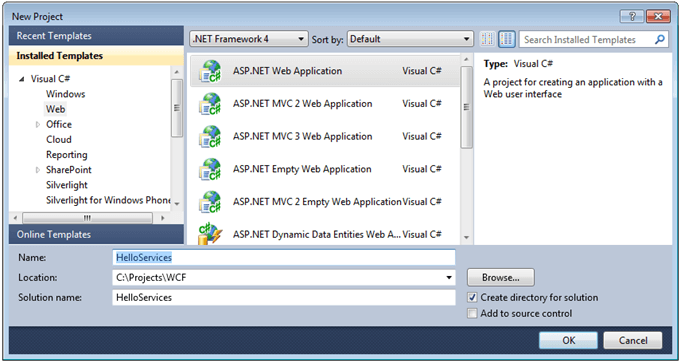The image size is (681, 363).
Task: Click the Name field containing HelloServices
Action: [x=284, y=257]
